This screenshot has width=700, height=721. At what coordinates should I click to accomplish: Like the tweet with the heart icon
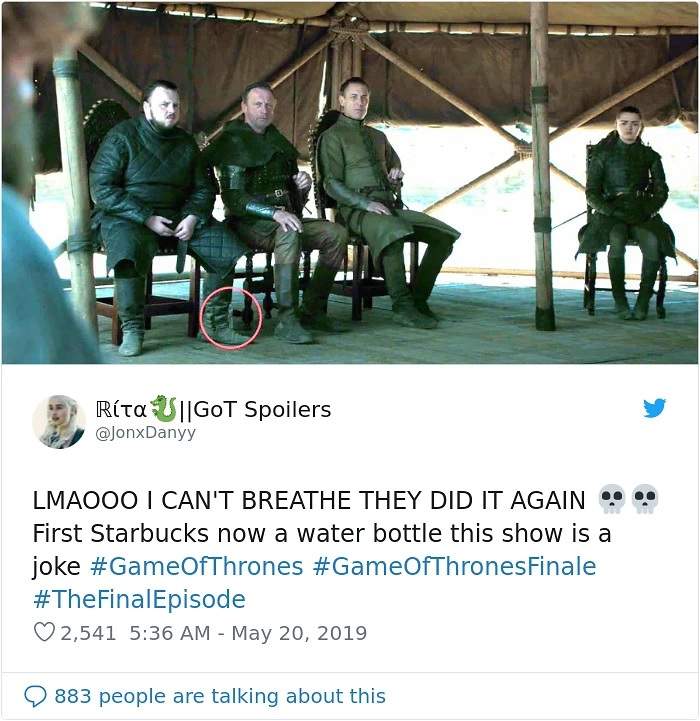pyautogui.click(x=45, y=633)
